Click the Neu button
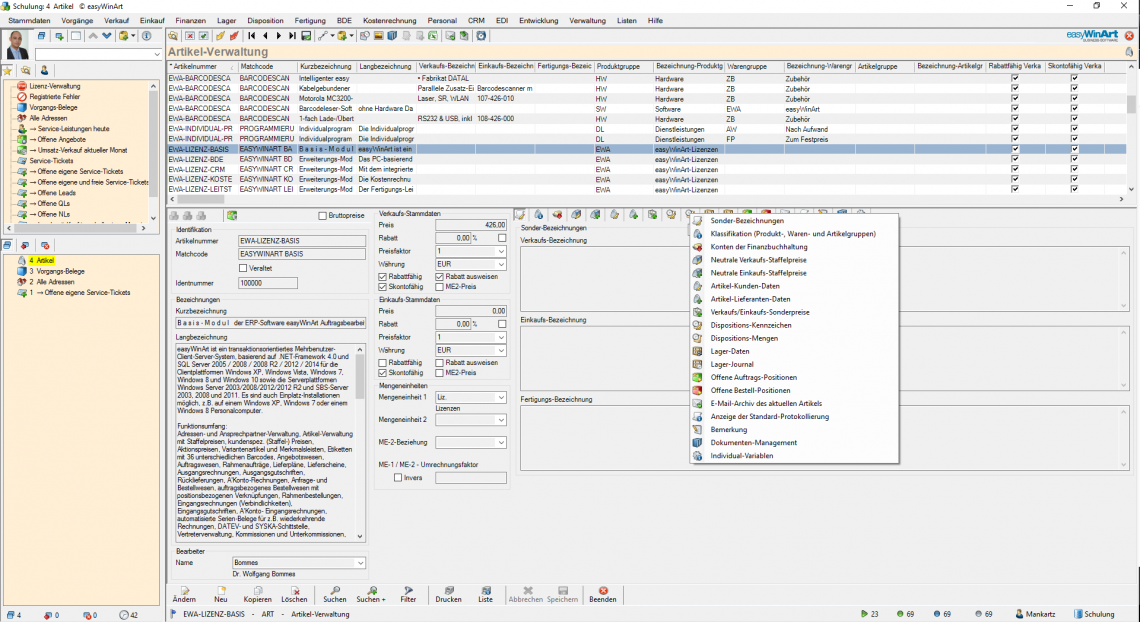 point(220,594)
